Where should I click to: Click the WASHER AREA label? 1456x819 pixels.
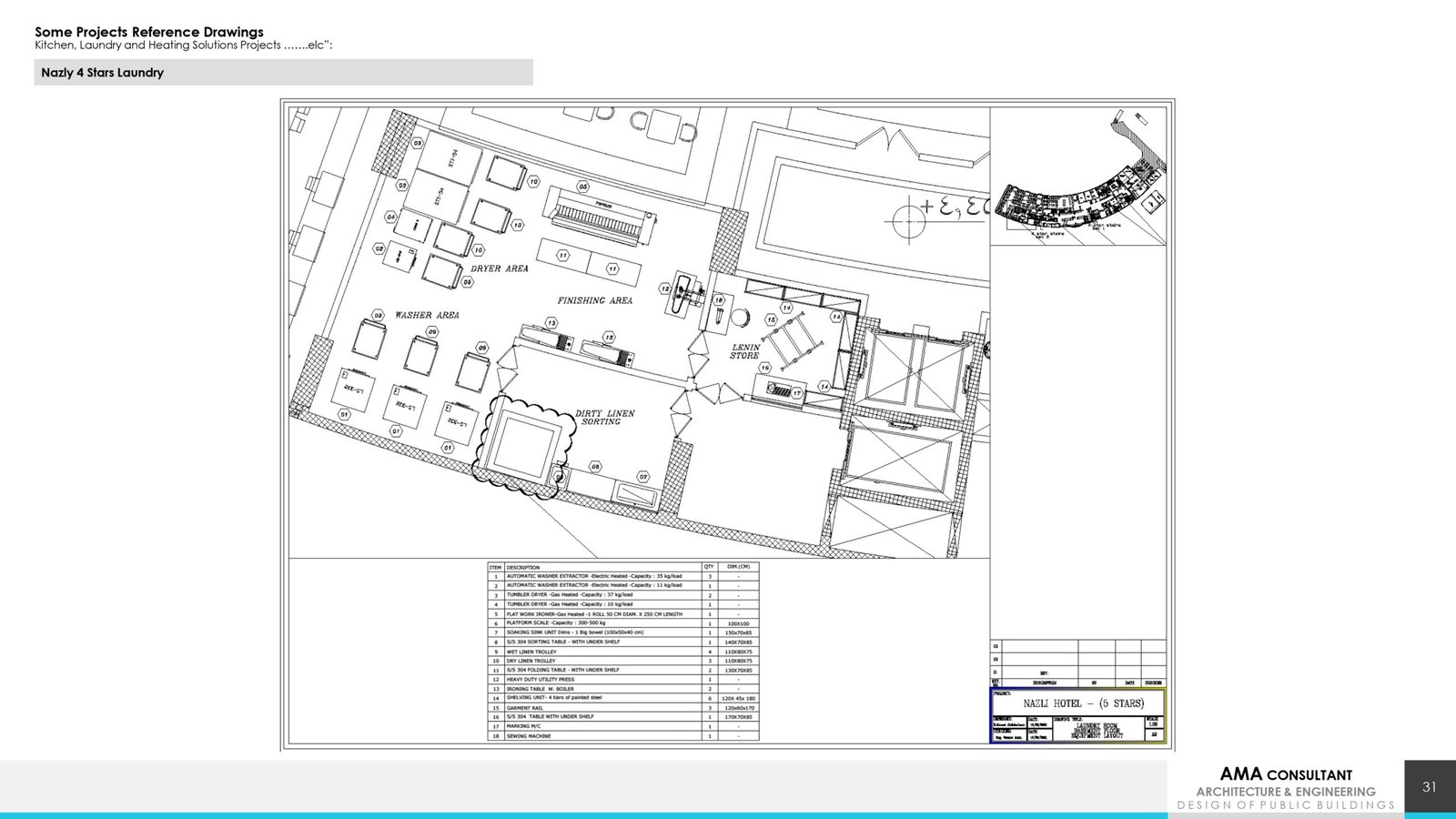click(x=427, y=315)
